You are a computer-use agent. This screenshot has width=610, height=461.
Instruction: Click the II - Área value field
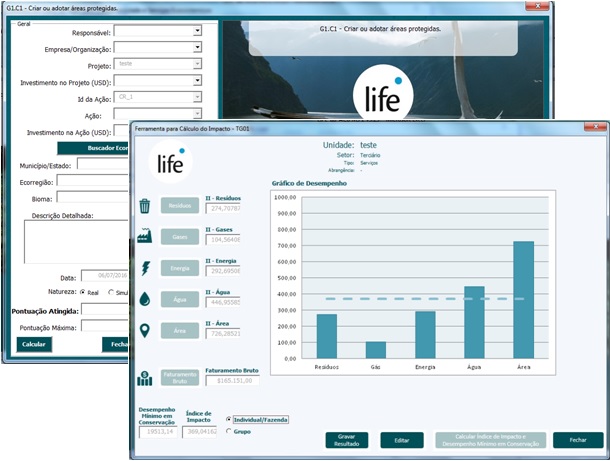pyautogui.click(x=223, y=333)
